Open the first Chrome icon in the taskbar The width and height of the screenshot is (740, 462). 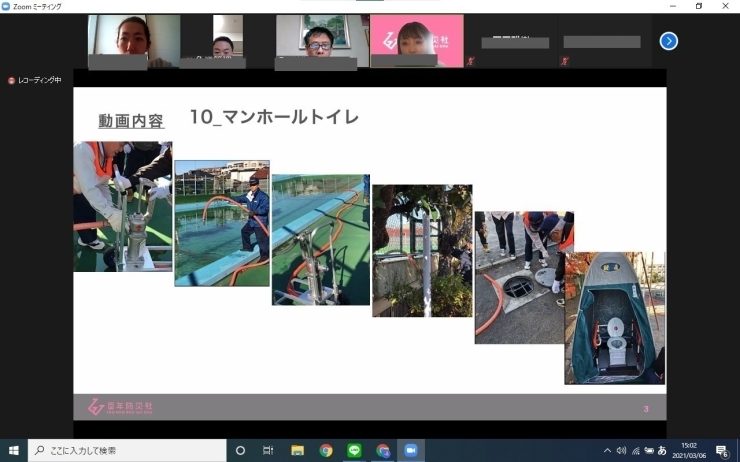[x=326, y=451]
